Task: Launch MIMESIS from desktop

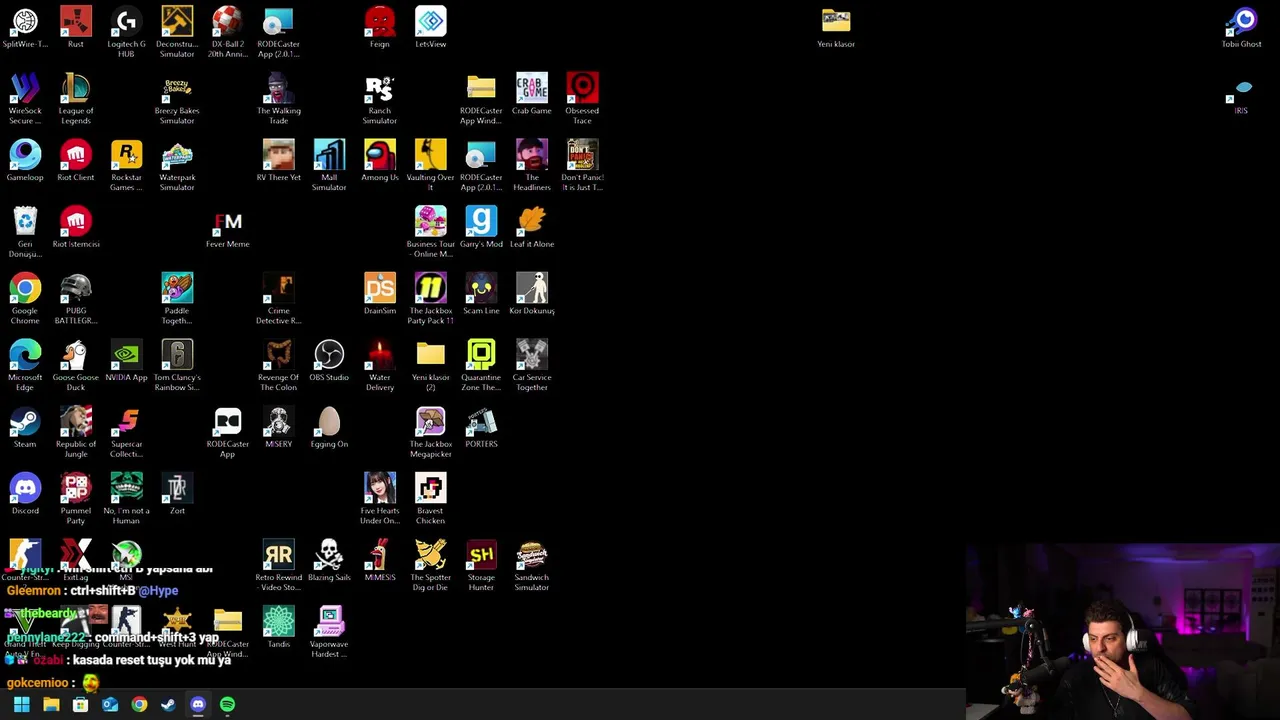Action: tap(380, 561)
